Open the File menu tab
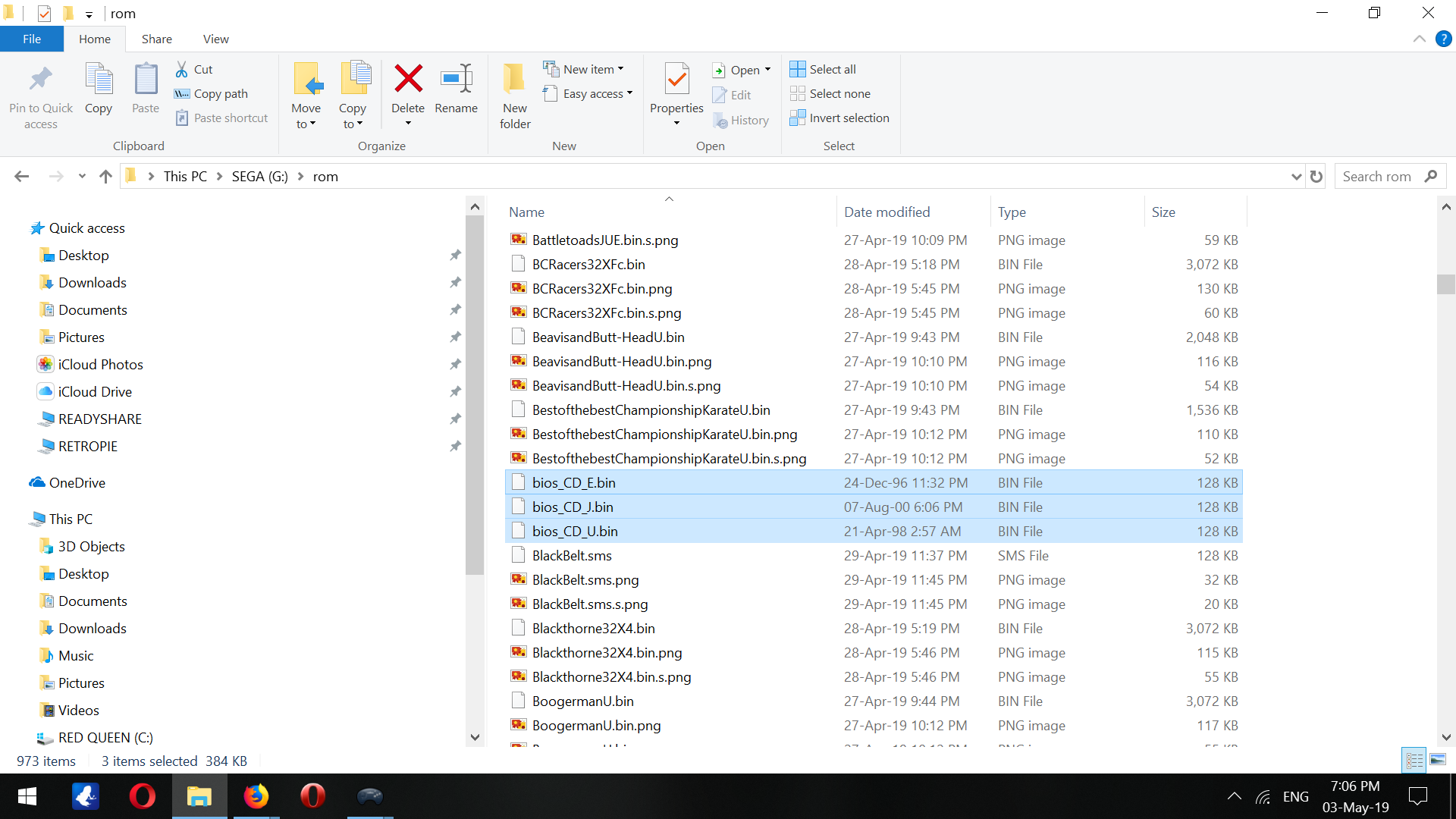This screenshot has width=1456, height=819. point(32,39)
